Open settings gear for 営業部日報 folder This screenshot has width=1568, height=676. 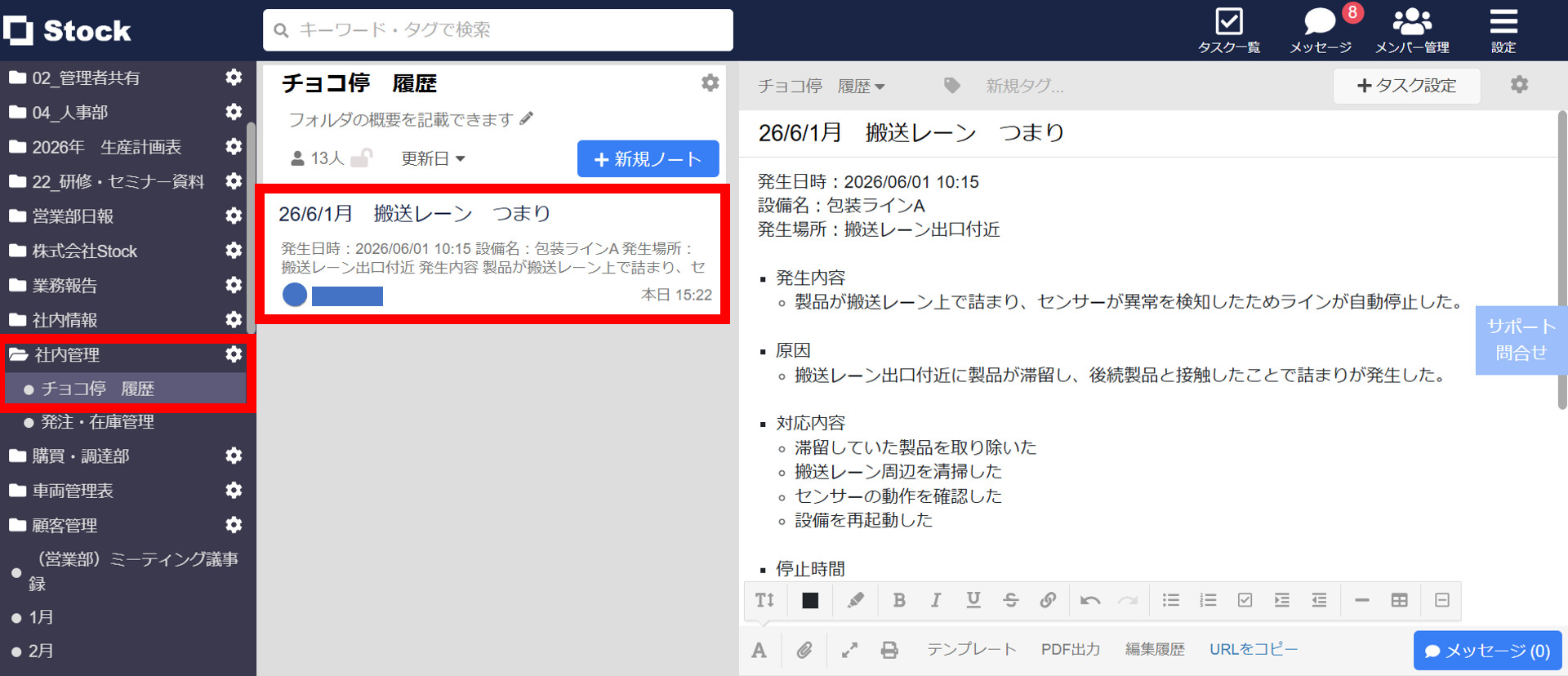pos(234,216)
